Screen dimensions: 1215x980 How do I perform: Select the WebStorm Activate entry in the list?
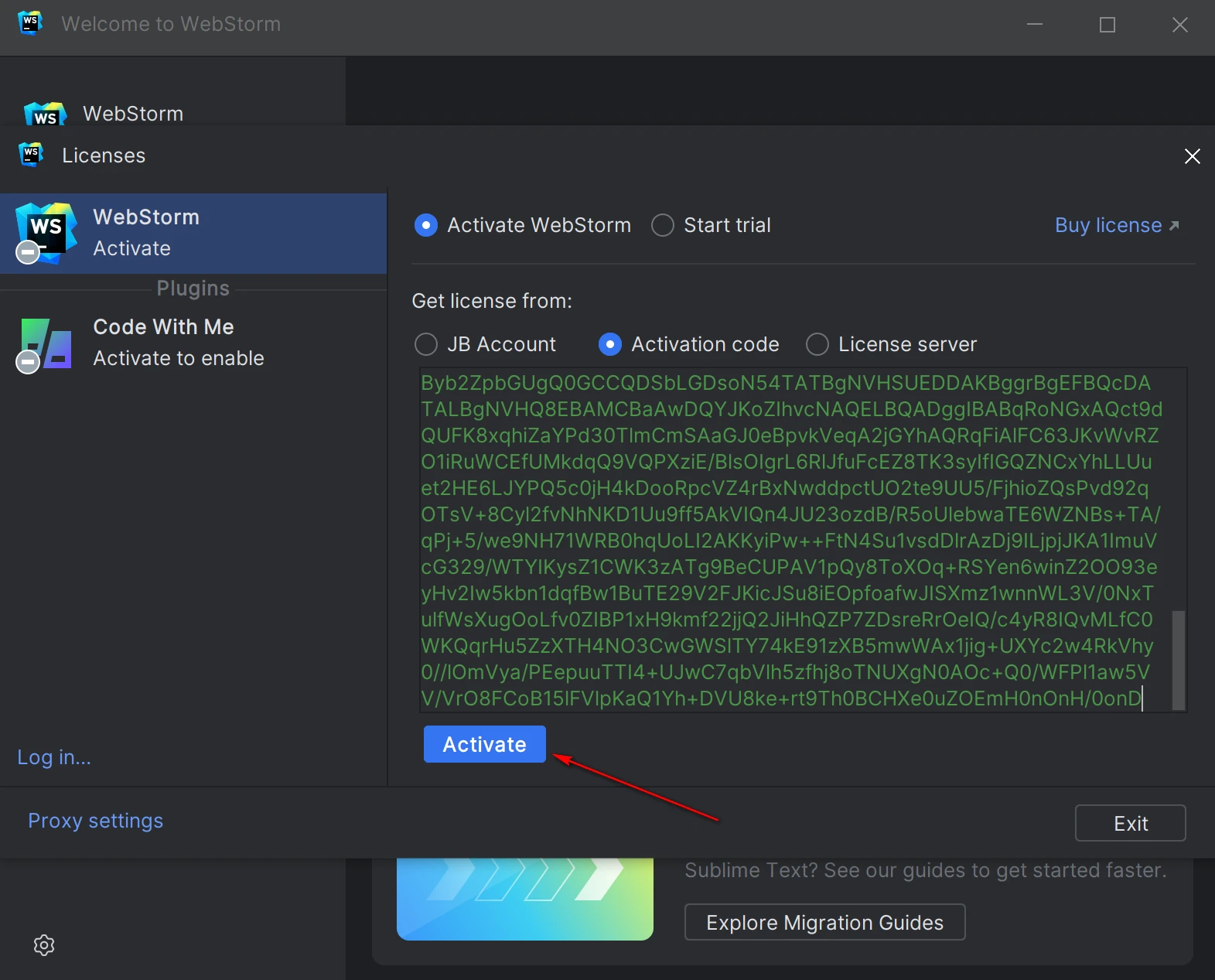tap(193, 233)
